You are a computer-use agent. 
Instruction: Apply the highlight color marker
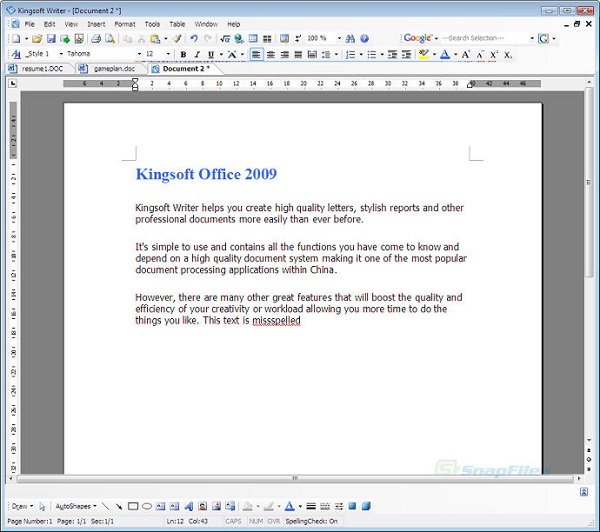(424, 55)
